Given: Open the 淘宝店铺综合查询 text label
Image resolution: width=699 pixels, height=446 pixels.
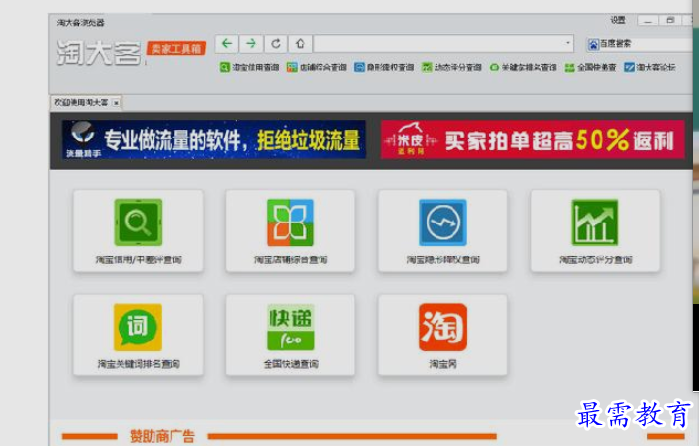Looking at the screenshot, I should (291, 260).
